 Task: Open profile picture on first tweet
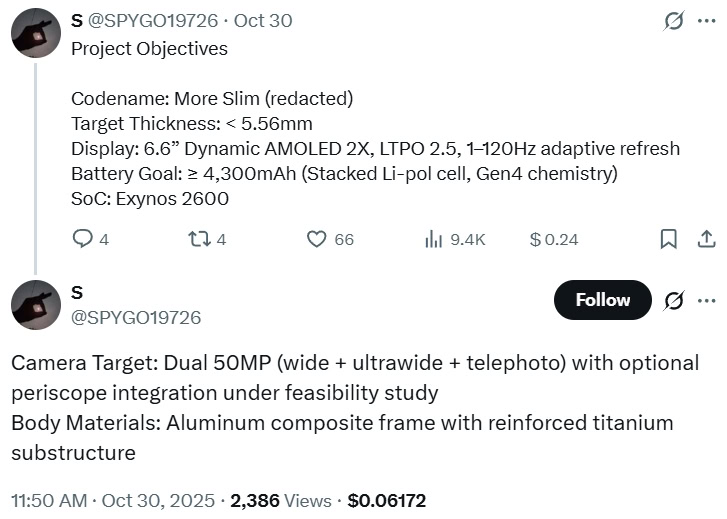[x=36, y=33]
